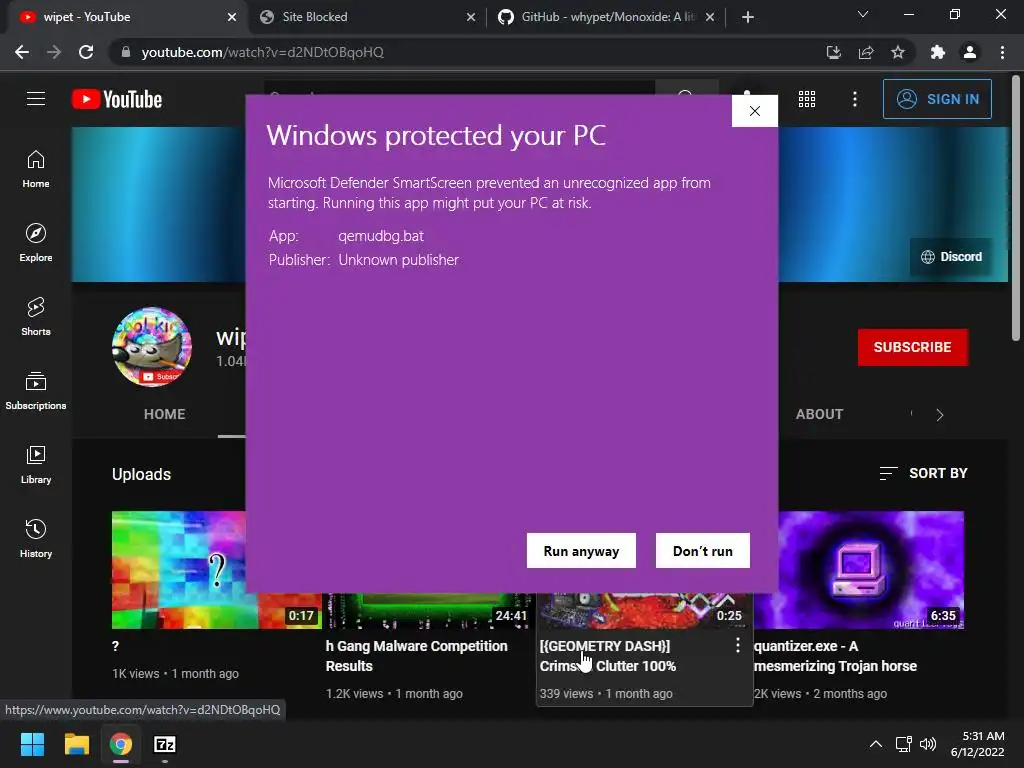Image resolution: width=1024 pixels, height=768 pixels.
Task: Reload the YouTube page
Action: pos(86,52)
